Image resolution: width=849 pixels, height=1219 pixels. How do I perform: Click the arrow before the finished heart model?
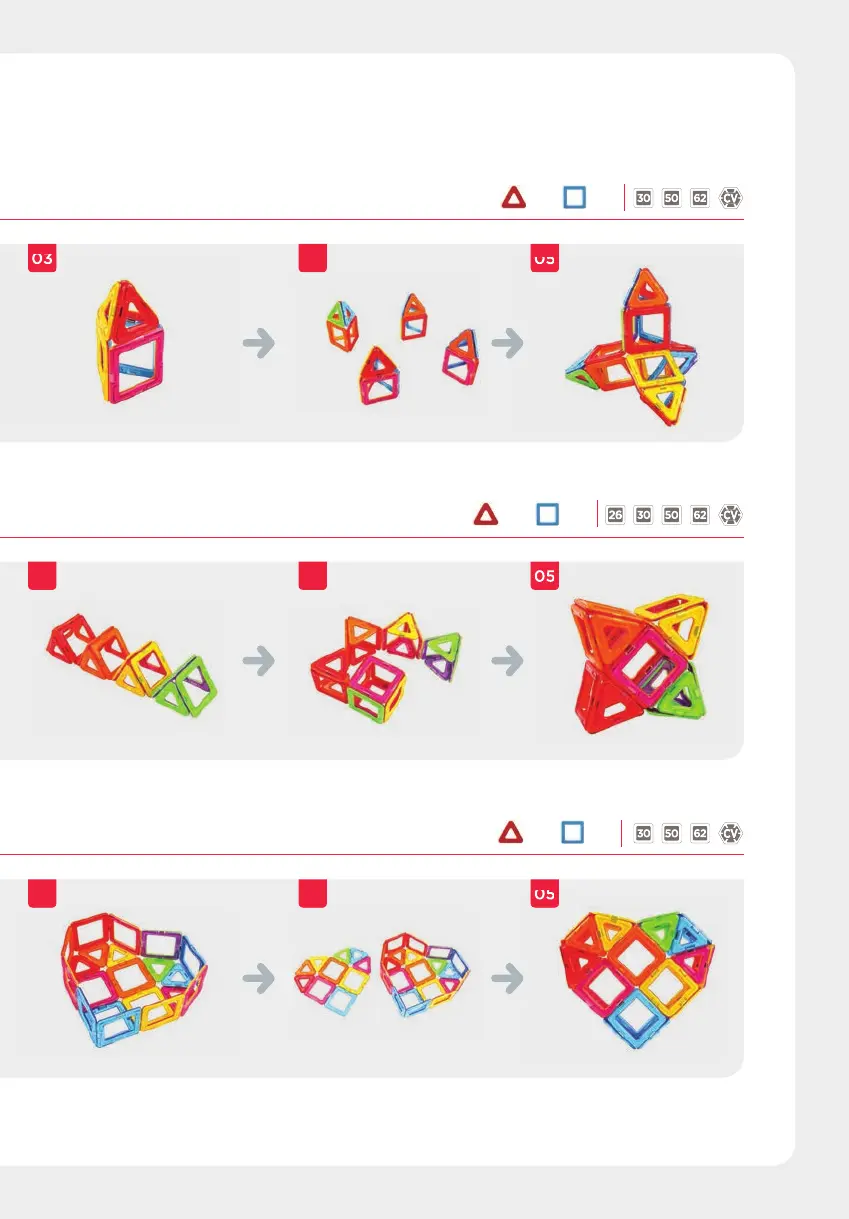509,979
